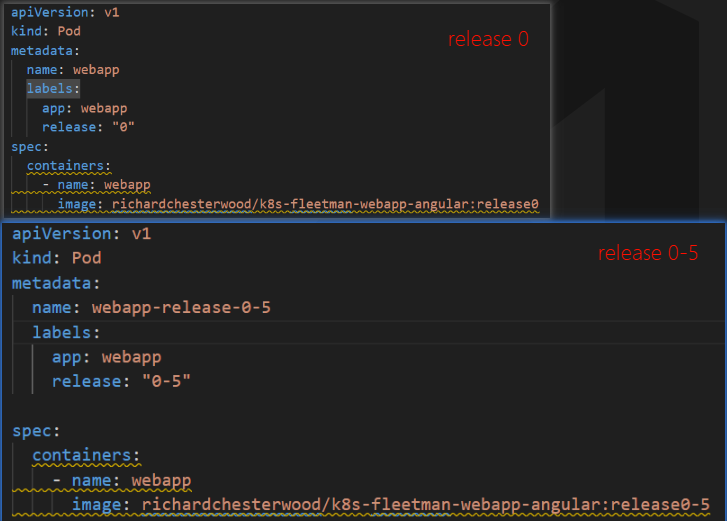Screen dimensions: 727x521
Task: Click 'app: webapp' label in lower file
Action: (107, 357)
